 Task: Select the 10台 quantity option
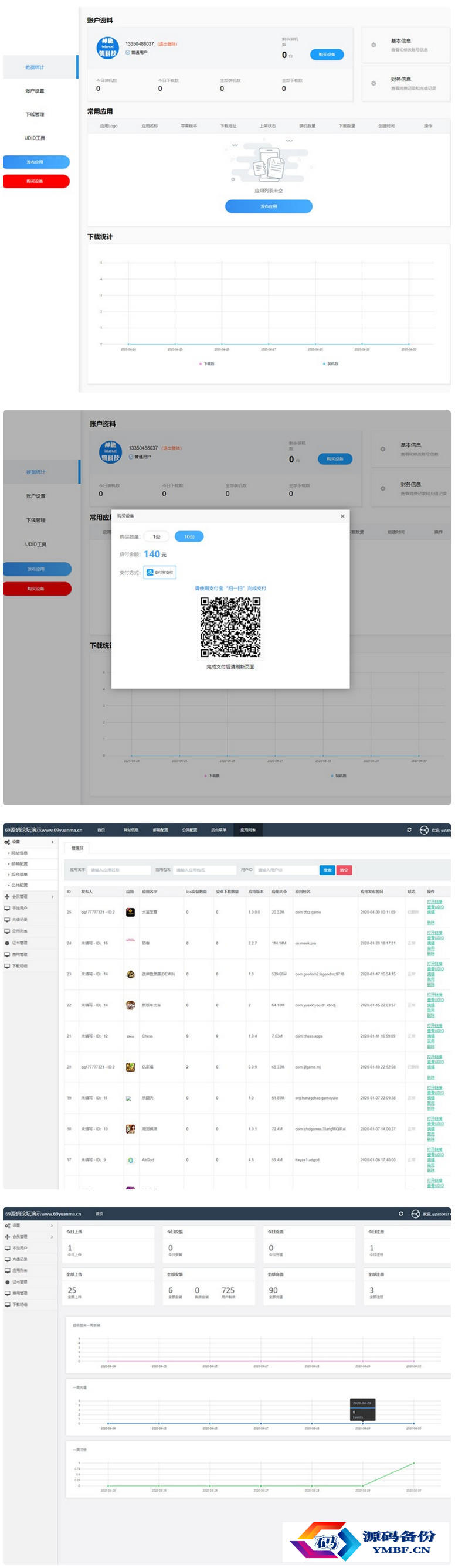click(x=189, y=536)
